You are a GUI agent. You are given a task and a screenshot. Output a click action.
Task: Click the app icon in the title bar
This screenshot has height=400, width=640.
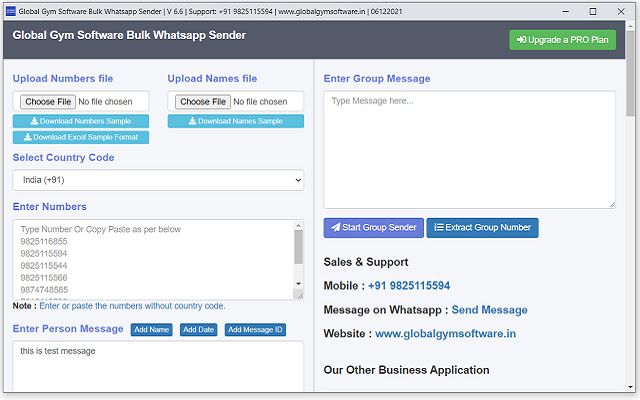coord(10,10)
